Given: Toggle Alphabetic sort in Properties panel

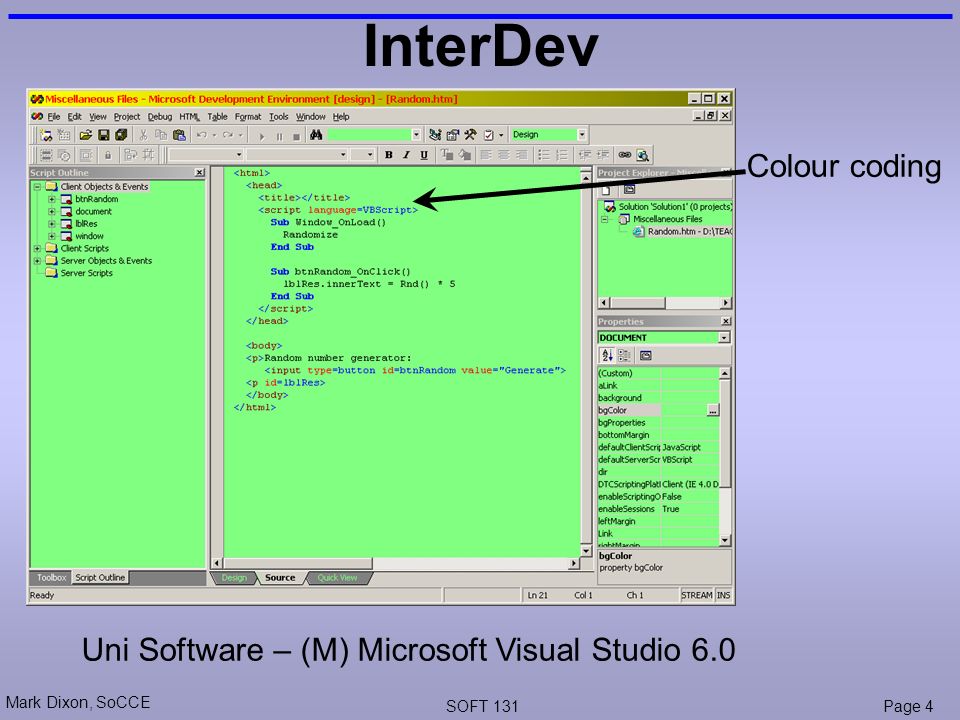Looking at the screenshot, I should 607,355.
